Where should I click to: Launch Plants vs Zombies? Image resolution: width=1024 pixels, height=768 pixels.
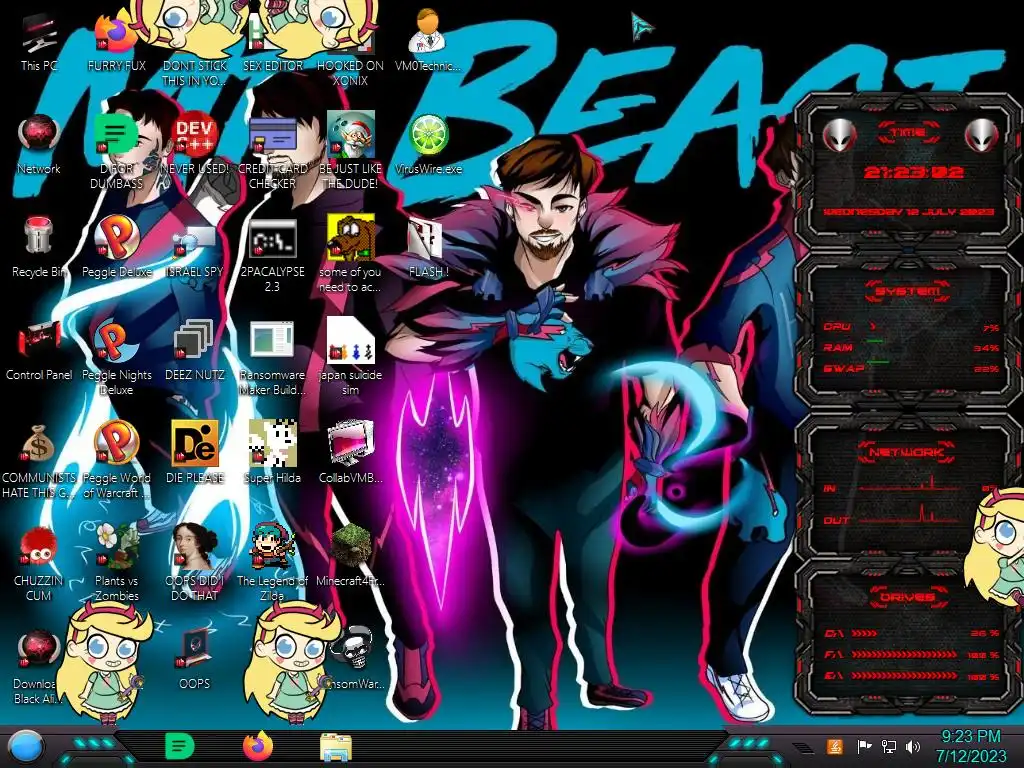(x=116, y=546)
